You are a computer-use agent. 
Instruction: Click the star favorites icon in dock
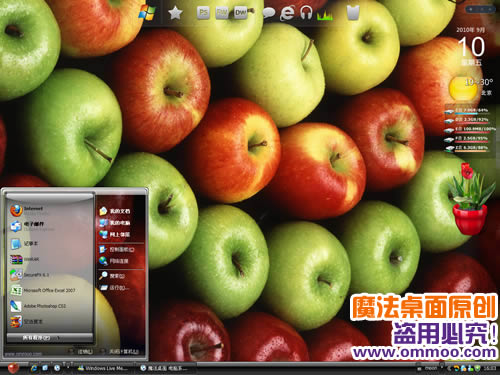175,13
